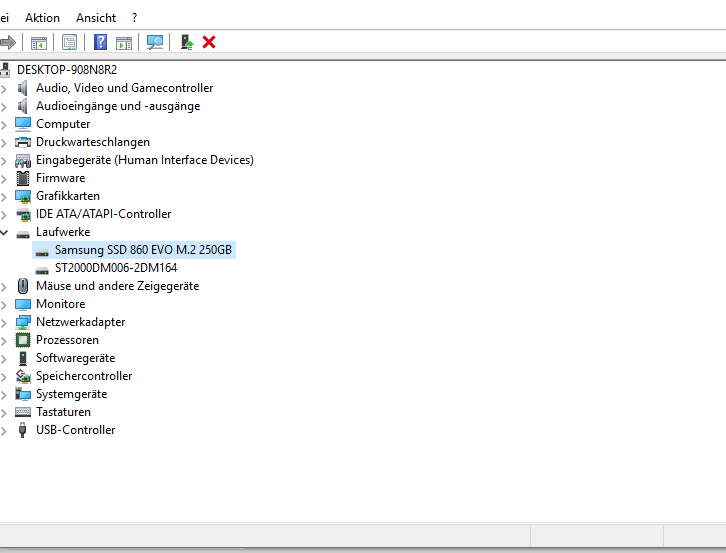Expand the Netzwerkadapter node arrow
The image size is (726, 553).
[4, 323]
